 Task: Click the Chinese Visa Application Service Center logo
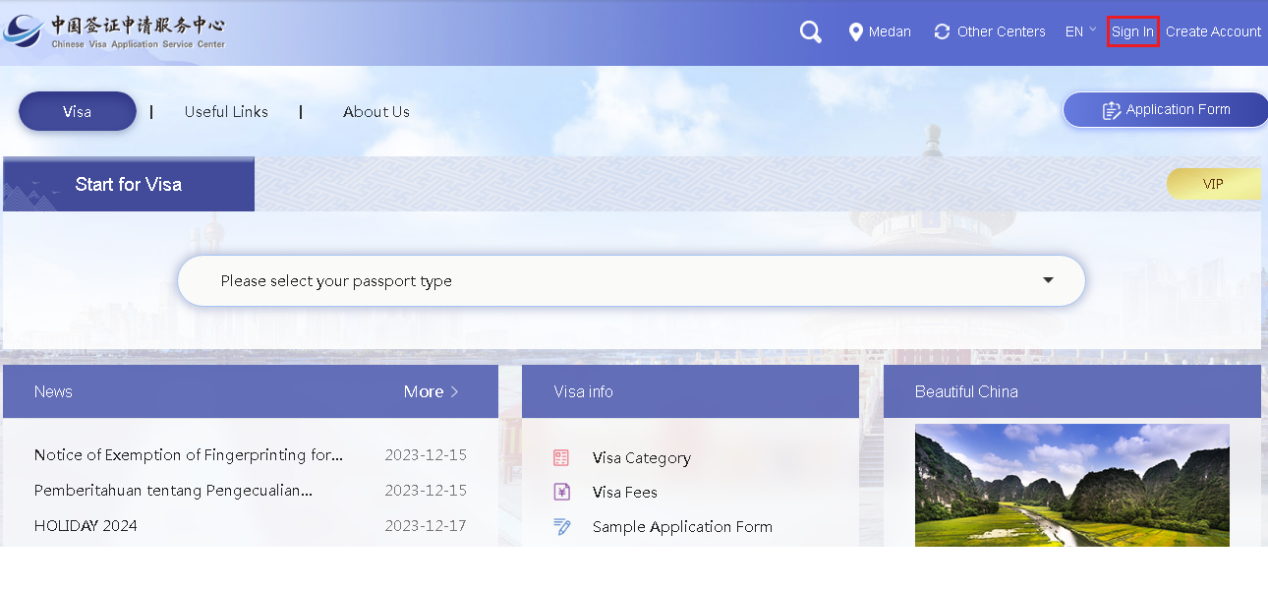114,32
